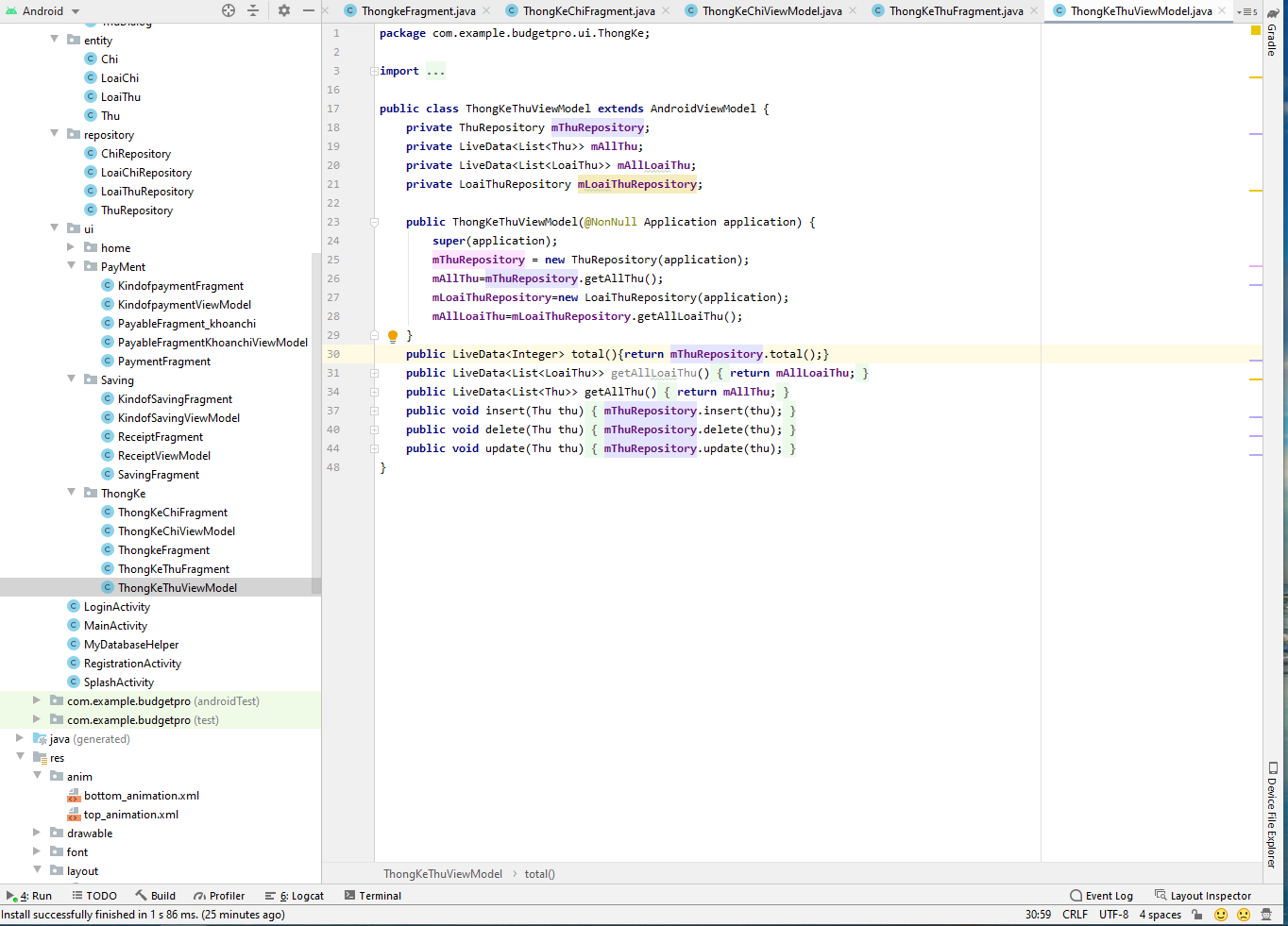Click the inspector hector icon

[x=1267, y=915]
